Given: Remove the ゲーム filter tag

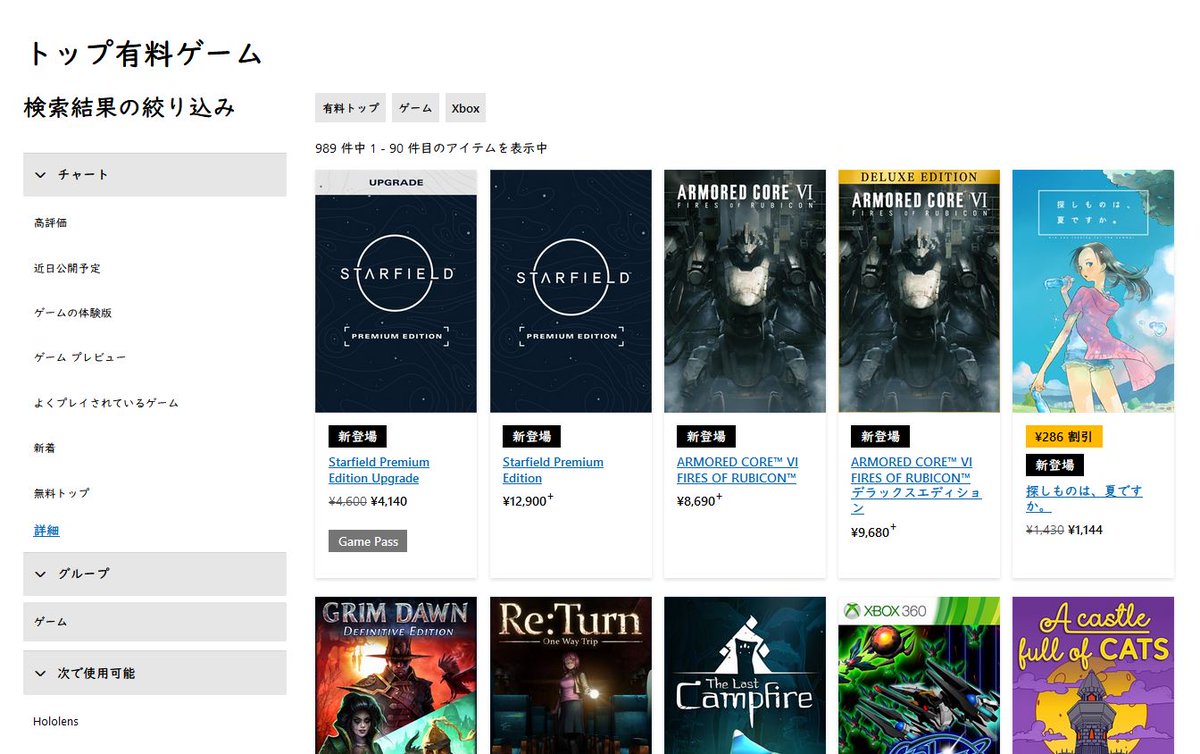Looking at the screenshot, I should (x=415, y=108).
